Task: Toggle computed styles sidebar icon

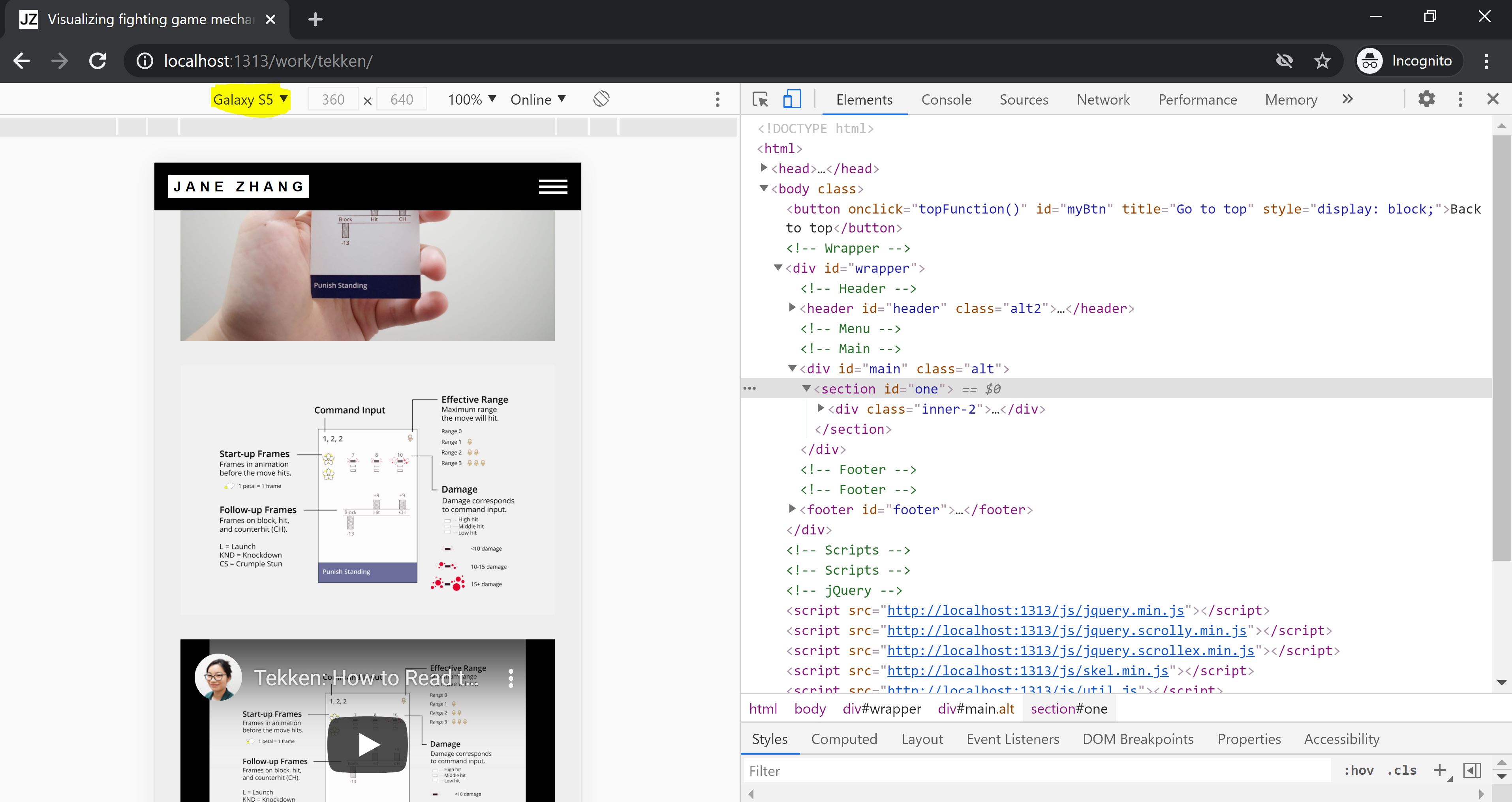Action: (x=1472, y=770)
